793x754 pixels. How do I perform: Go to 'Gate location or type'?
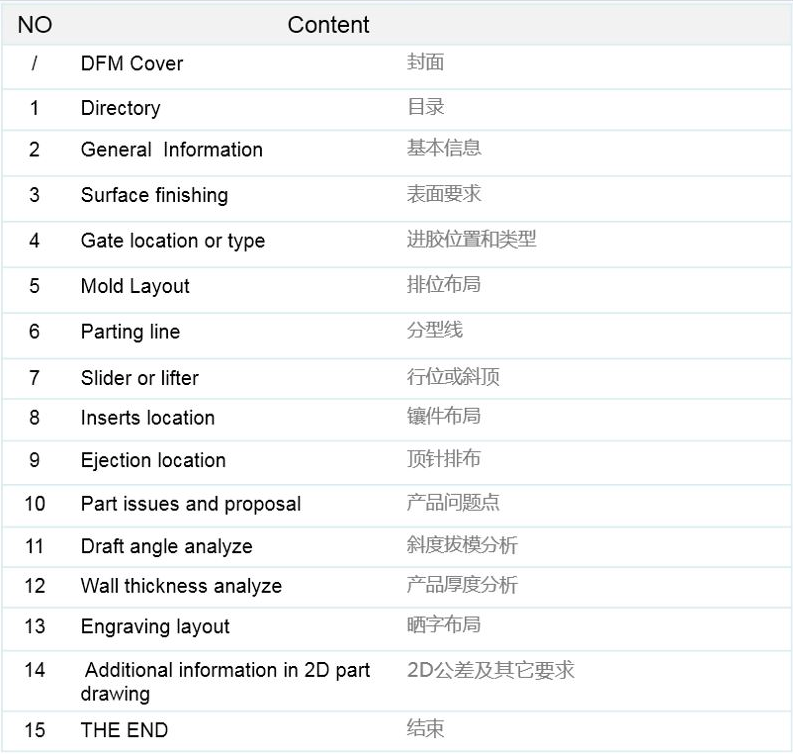click(x=173, y=241)
